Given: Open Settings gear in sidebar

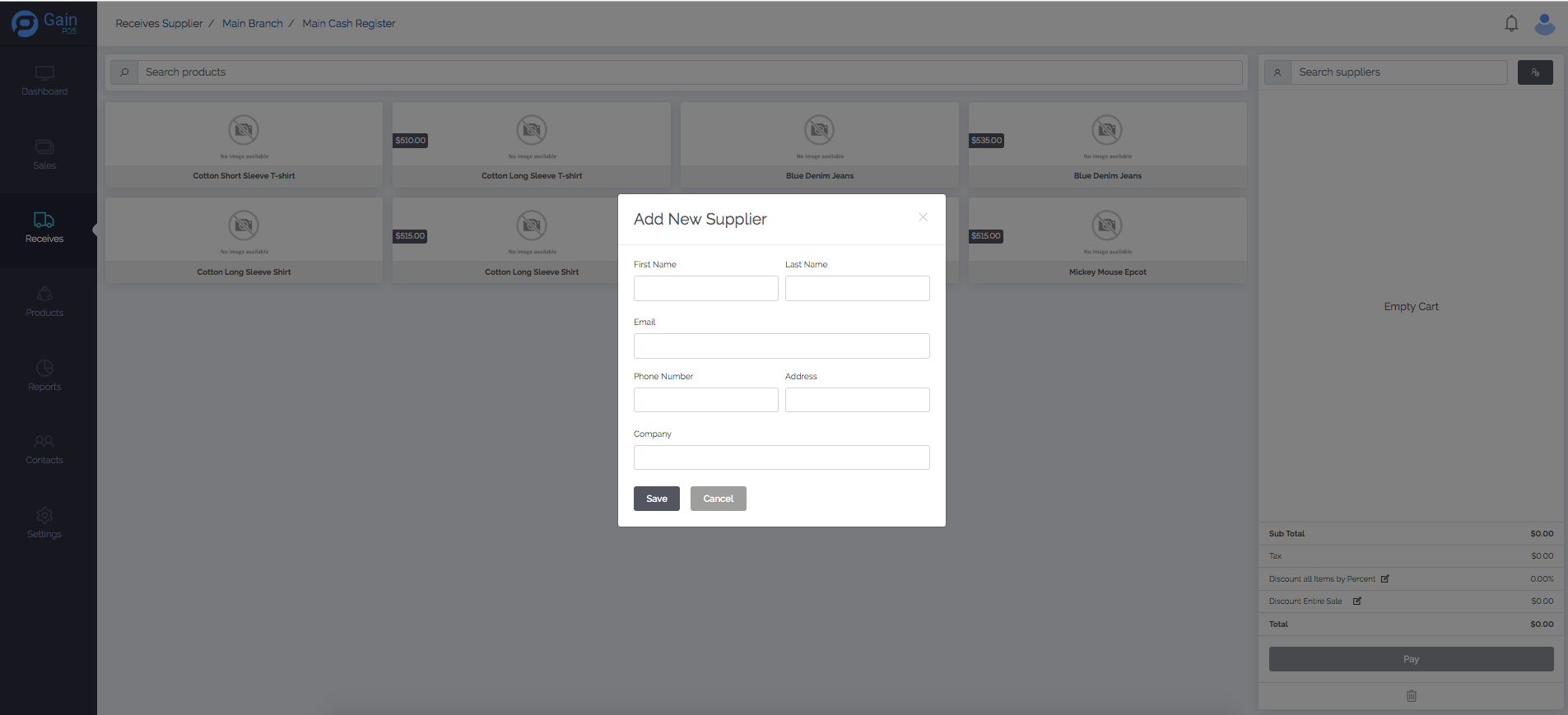Looking at the screenshot, I should point(44,516).
